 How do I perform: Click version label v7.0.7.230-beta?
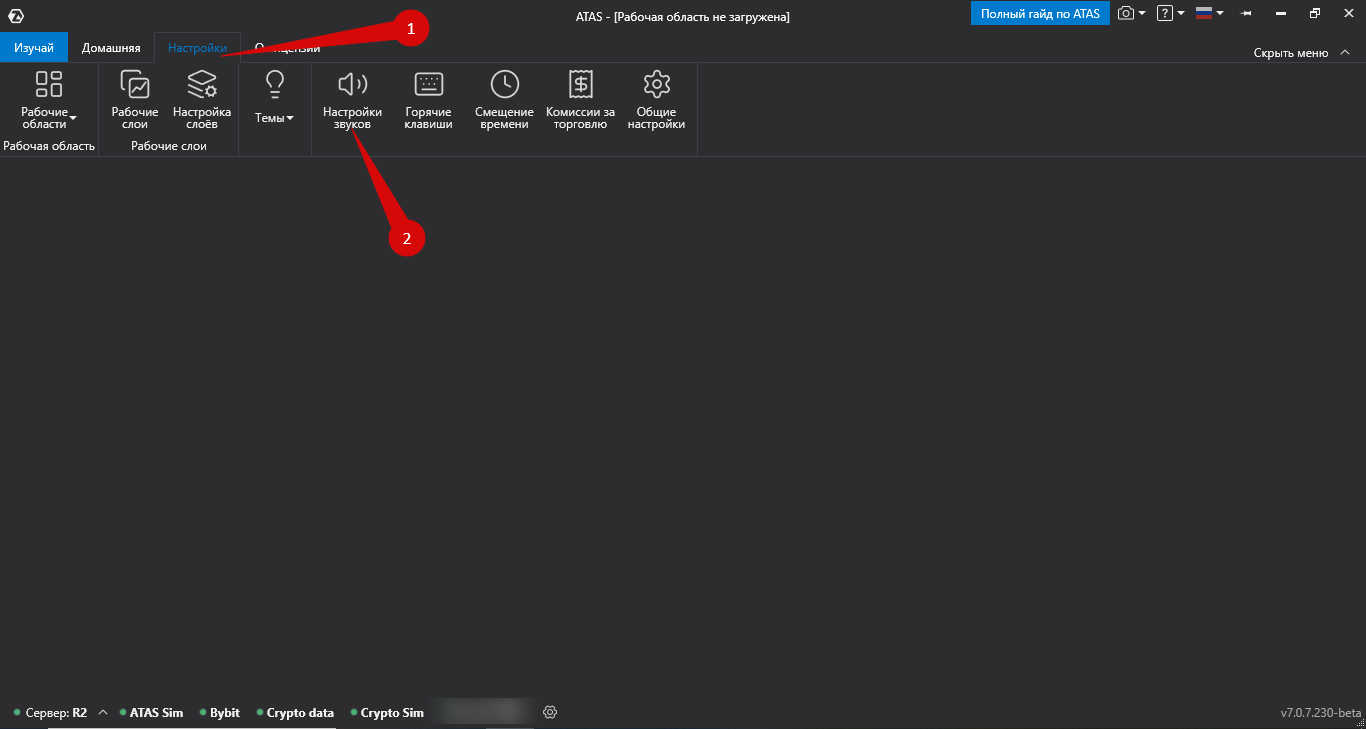point(1321,713)
